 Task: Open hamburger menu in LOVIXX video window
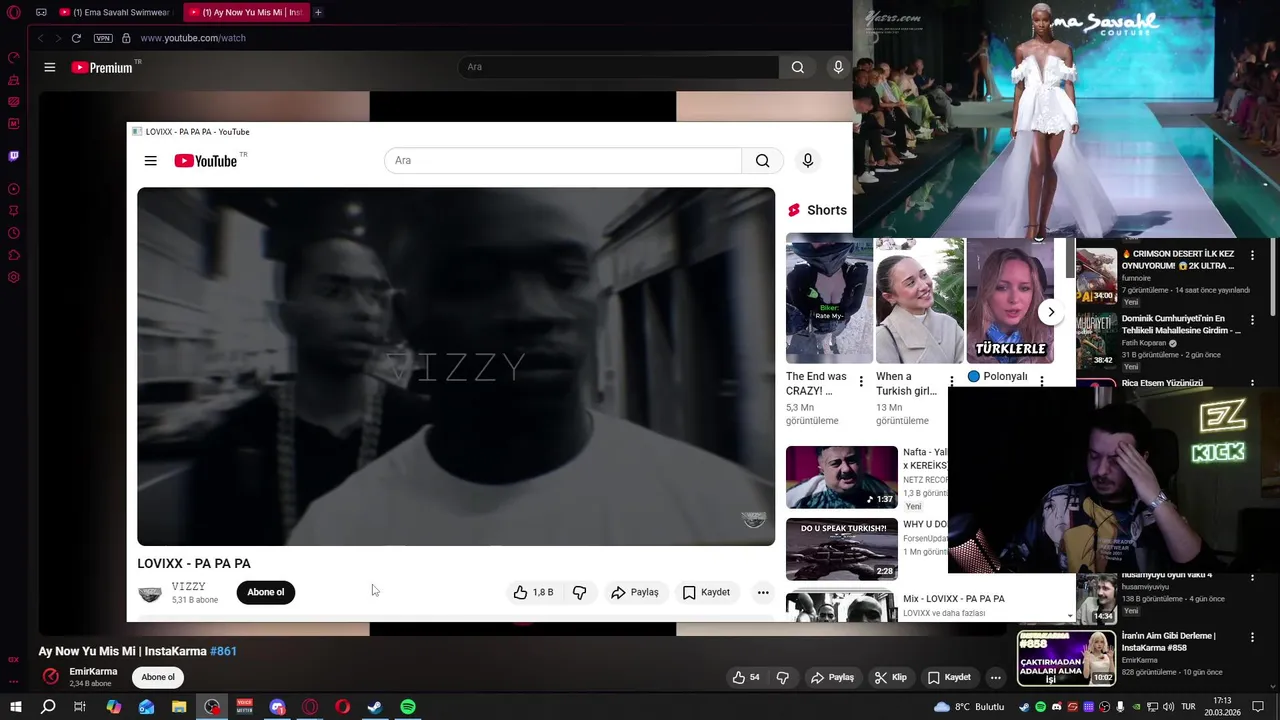click(150, 161)
